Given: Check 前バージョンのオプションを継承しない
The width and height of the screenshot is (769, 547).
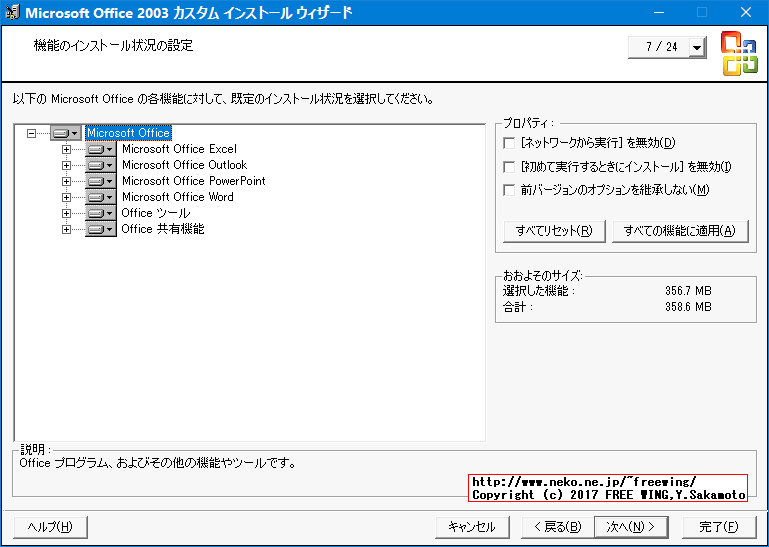Looking at the screenshot, I should (509, 190).
